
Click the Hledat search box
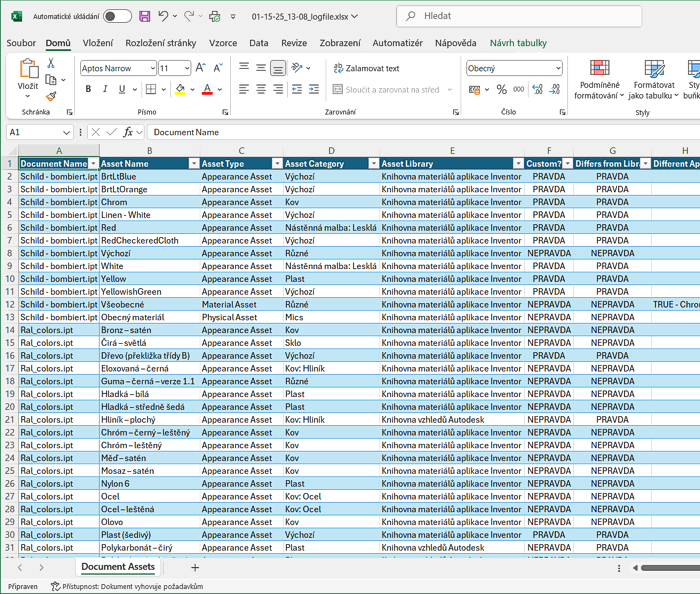tap(520, 17)
